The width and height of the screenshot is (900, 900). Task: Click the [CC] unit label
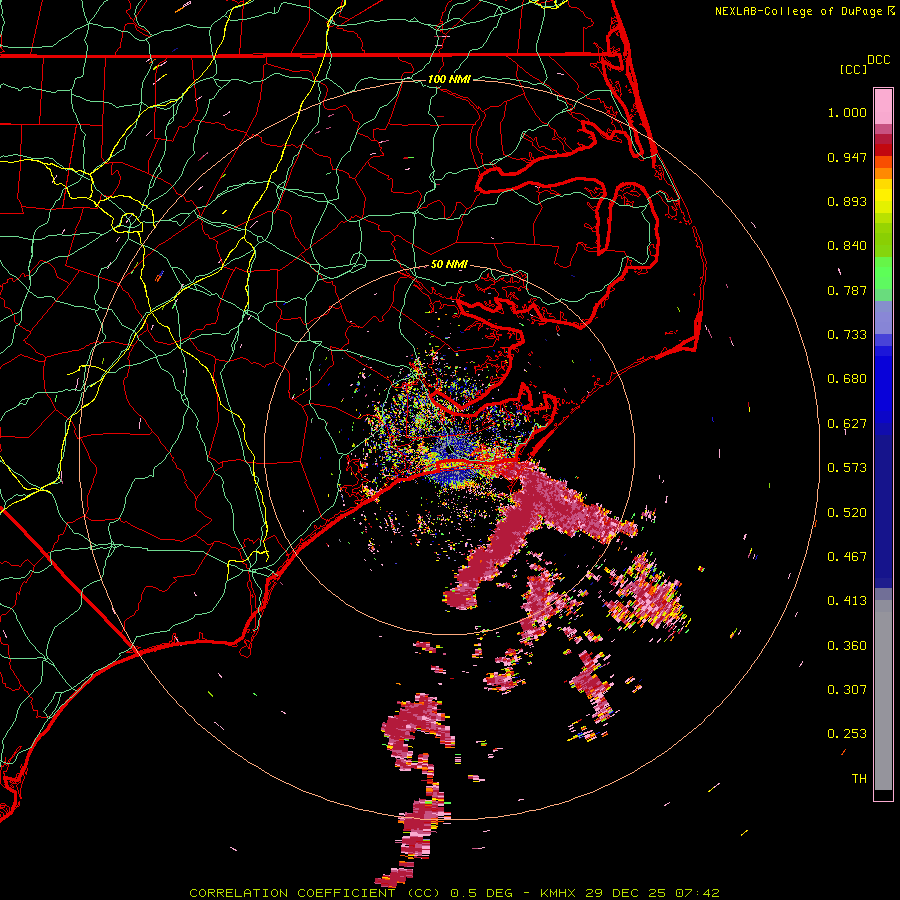[853, 69]
